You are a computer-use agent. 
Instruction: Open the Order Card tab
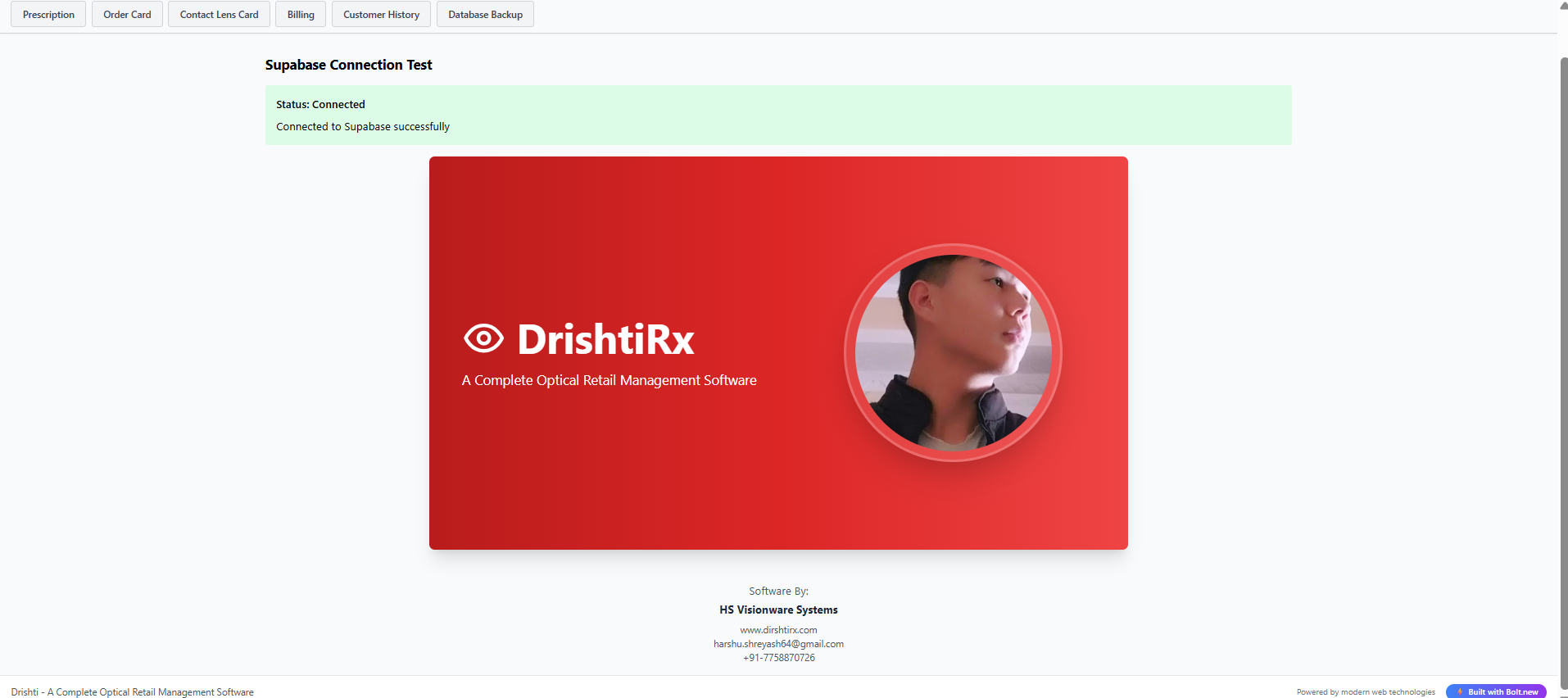pos(127,15)
